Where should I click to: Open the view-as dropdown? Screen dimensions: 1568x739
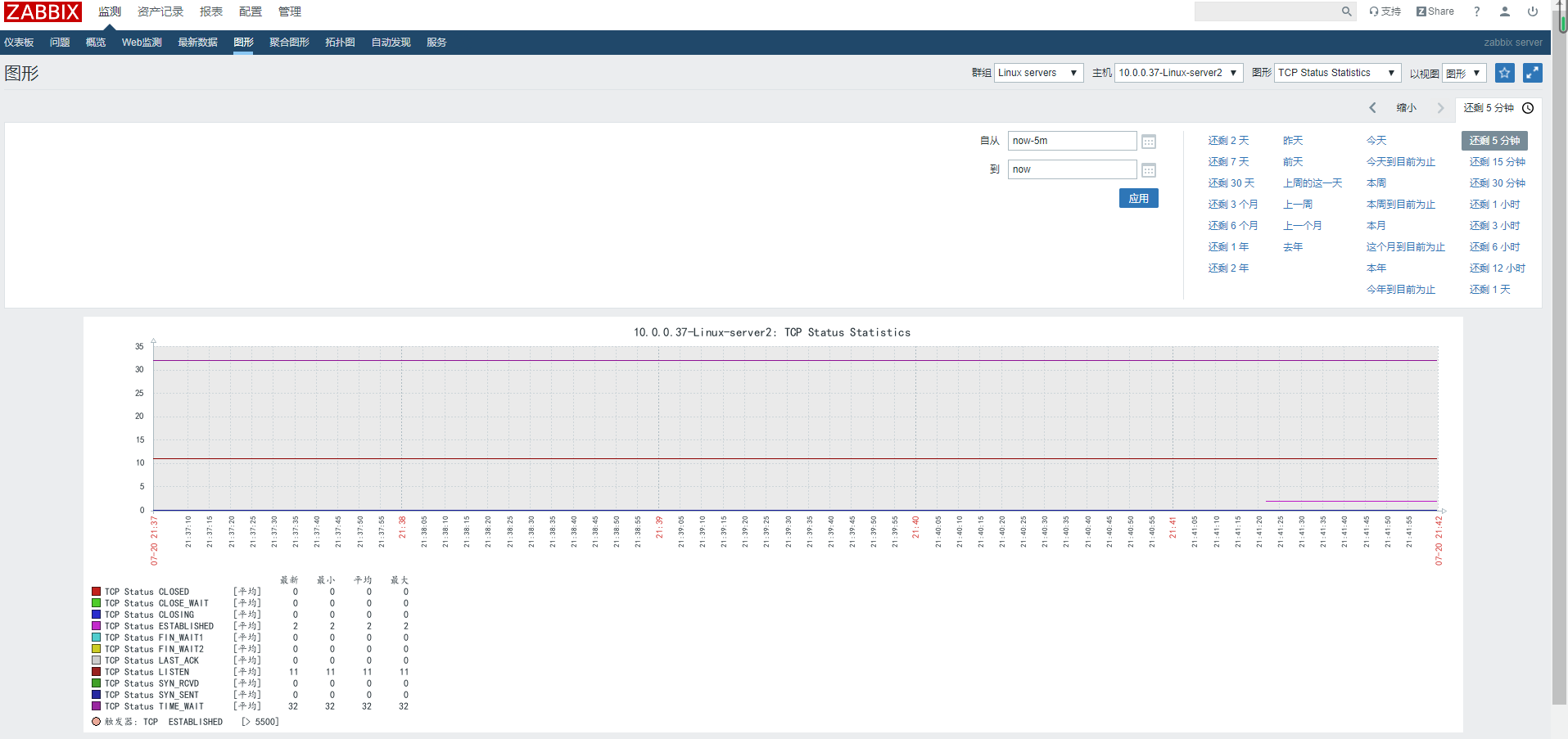(1464, 73)
